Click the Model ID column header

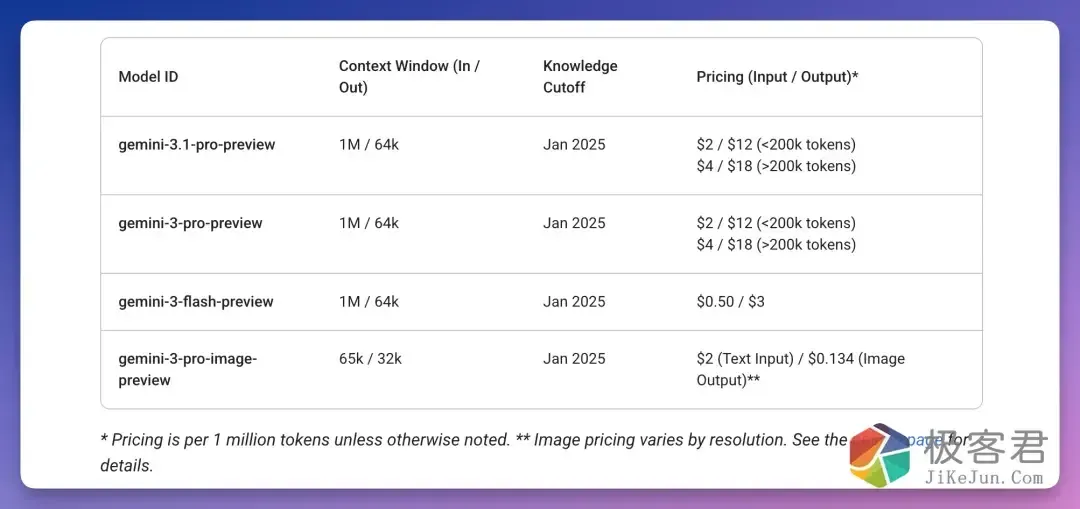pos(148,77)
